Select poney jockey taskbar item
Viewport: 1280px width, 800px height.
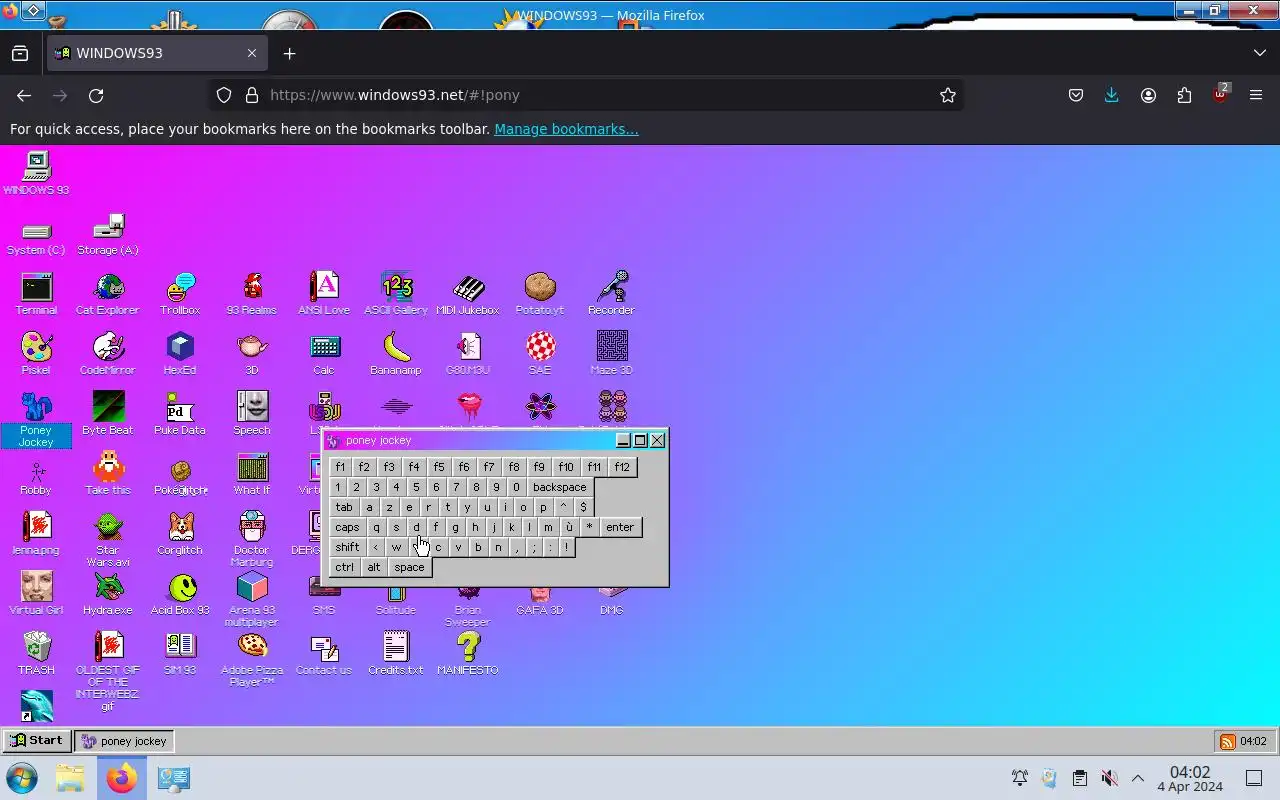tap(124, 741)
